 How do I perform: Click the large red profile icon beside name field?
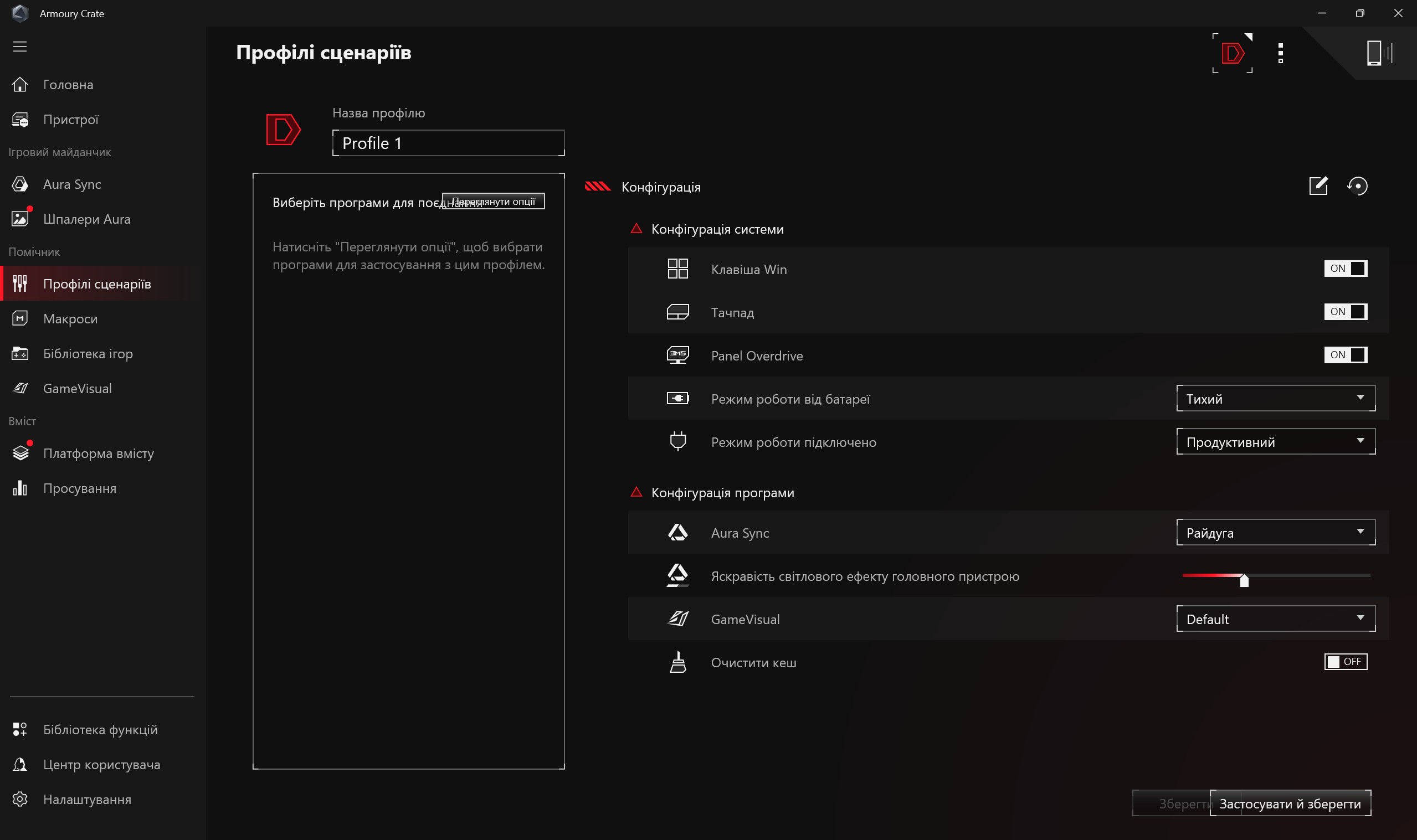[x=283, y=130]
